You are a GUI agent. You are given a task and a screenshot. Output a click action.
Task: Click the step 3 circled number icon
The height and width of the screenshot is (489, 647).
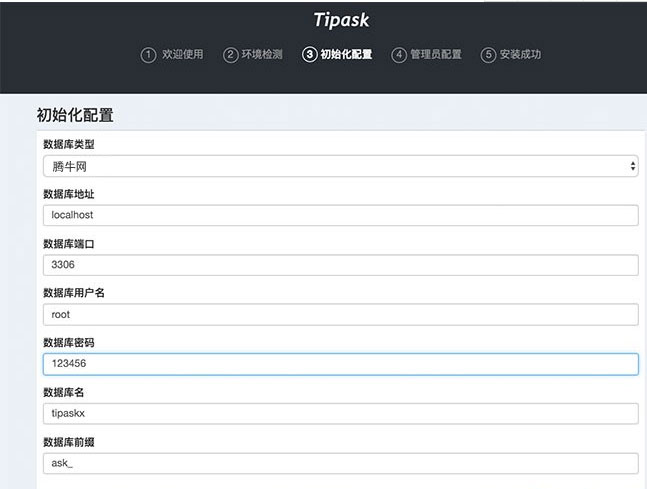click(x=309, y=55)
